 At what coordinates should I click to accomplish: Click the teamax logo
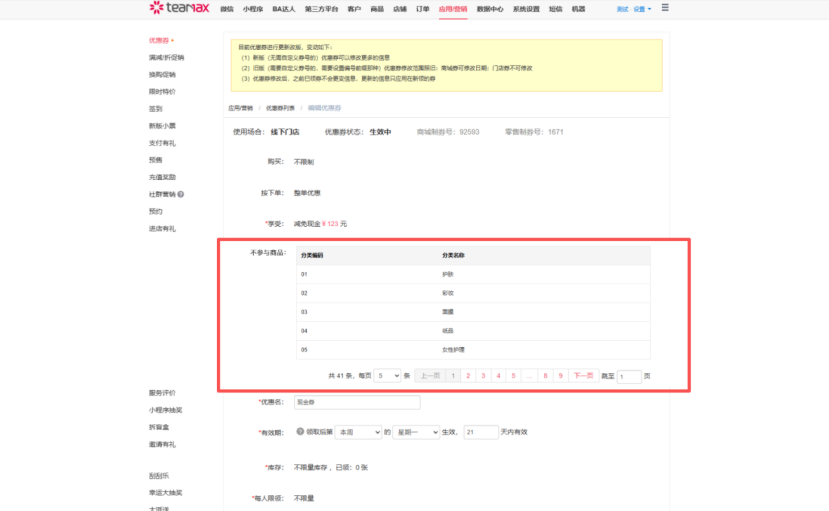(x=179, y=7)
